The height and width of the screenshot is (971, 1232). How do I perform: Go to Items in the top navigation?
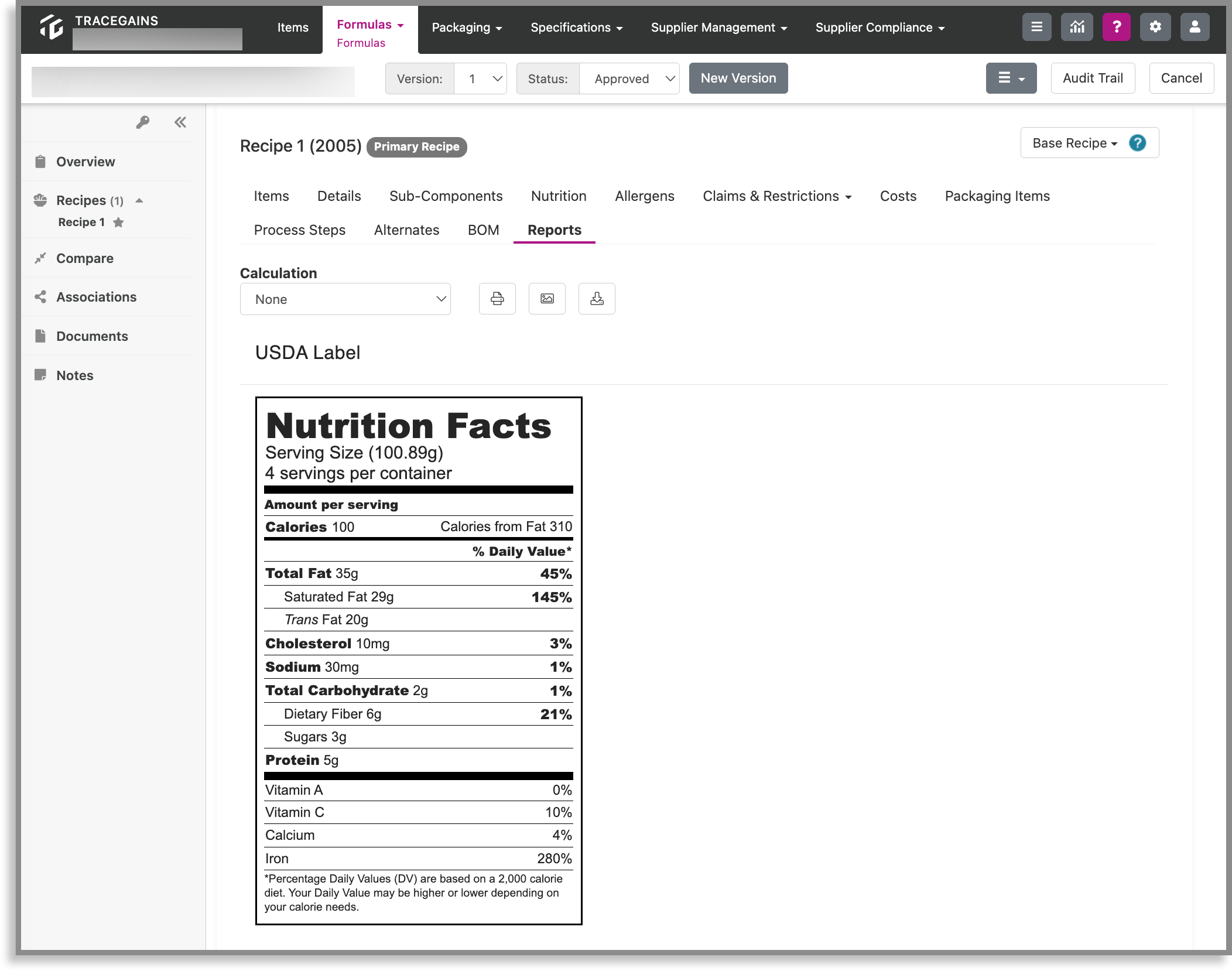tap(293, 28)
